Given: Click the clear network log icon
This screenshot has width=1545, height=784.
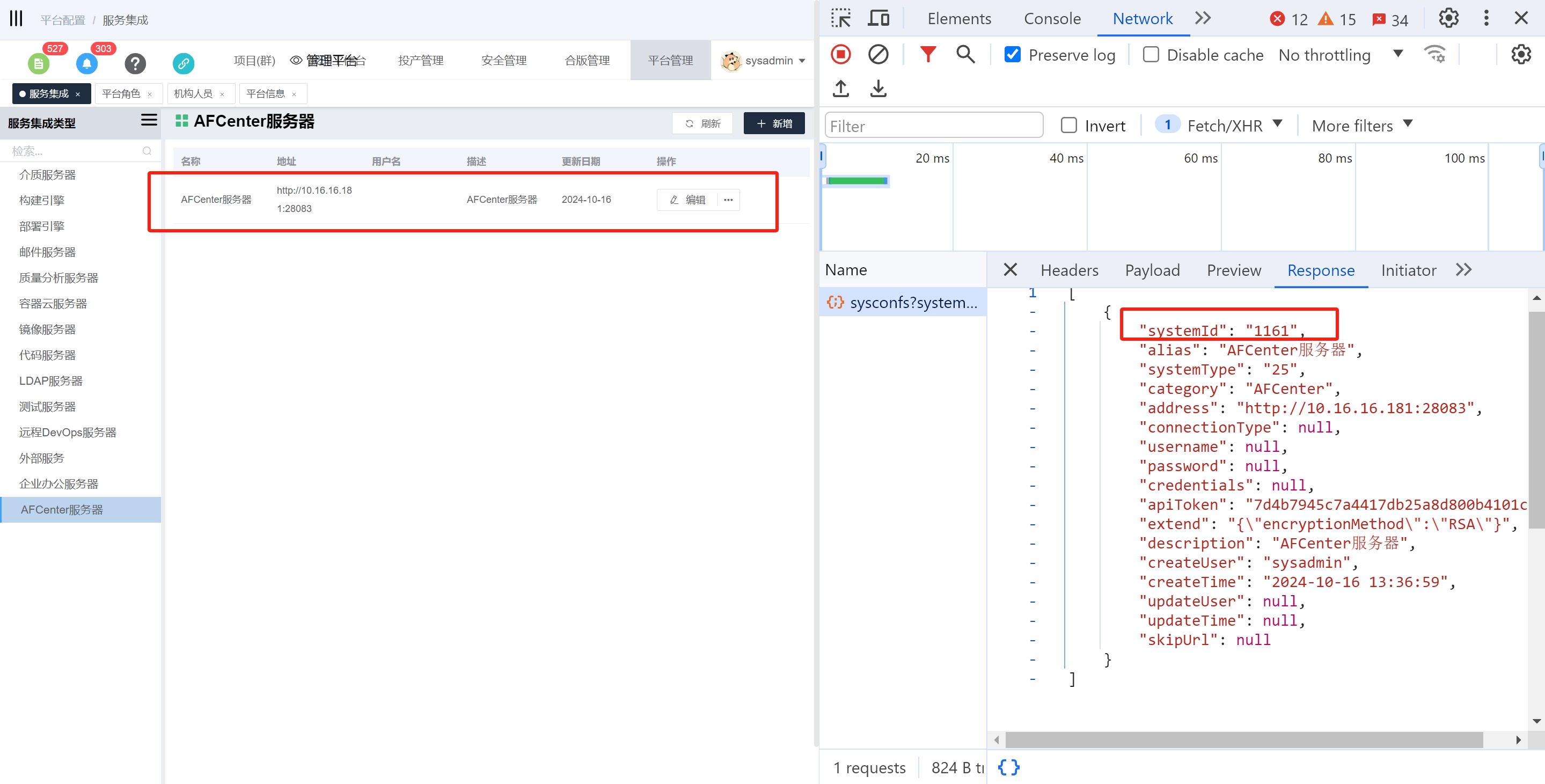Looking at the screenshot, I should 878,55.
